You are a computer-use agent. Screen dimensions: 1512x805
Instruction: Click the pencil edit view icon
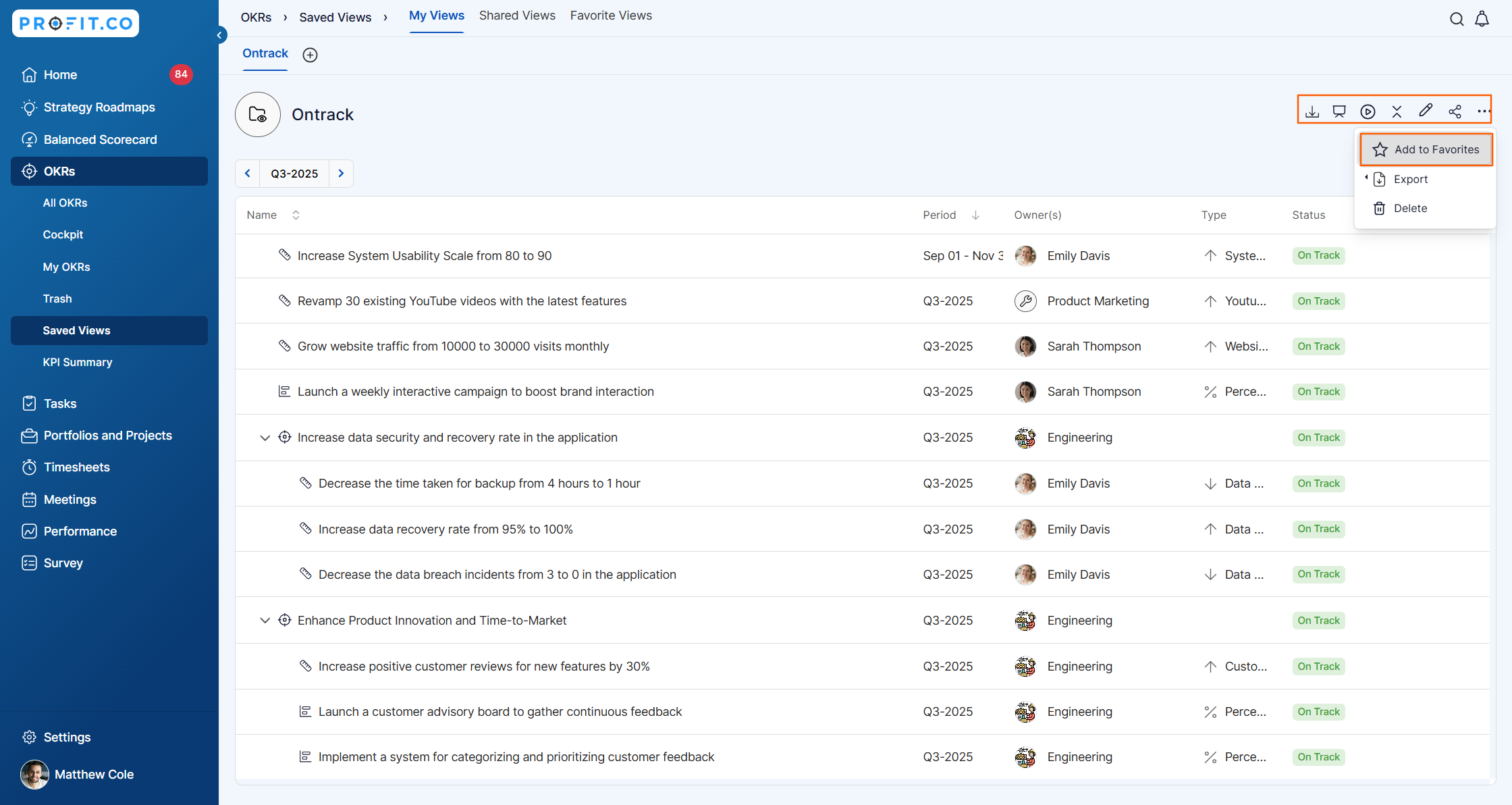coord(1426,111)
